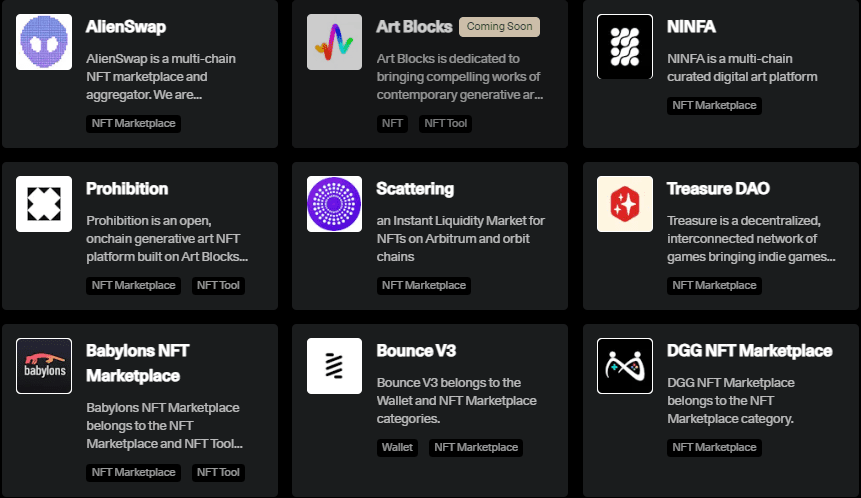861x498 pixels.
Task: Click the DGG game controller icon
Action: [x=625, y=366]
